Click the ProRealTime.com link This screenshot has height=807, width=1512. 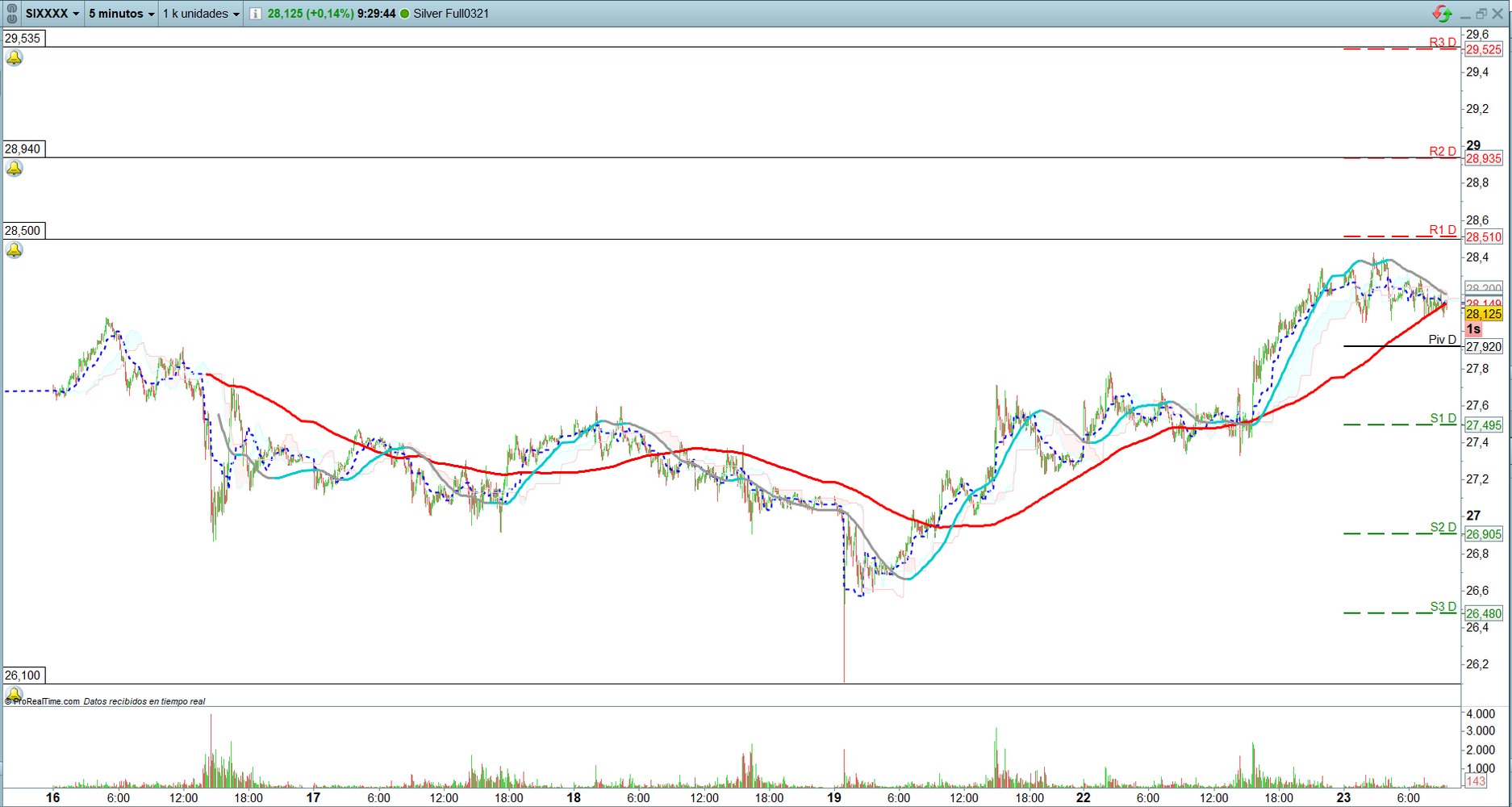tap(45, 701)
